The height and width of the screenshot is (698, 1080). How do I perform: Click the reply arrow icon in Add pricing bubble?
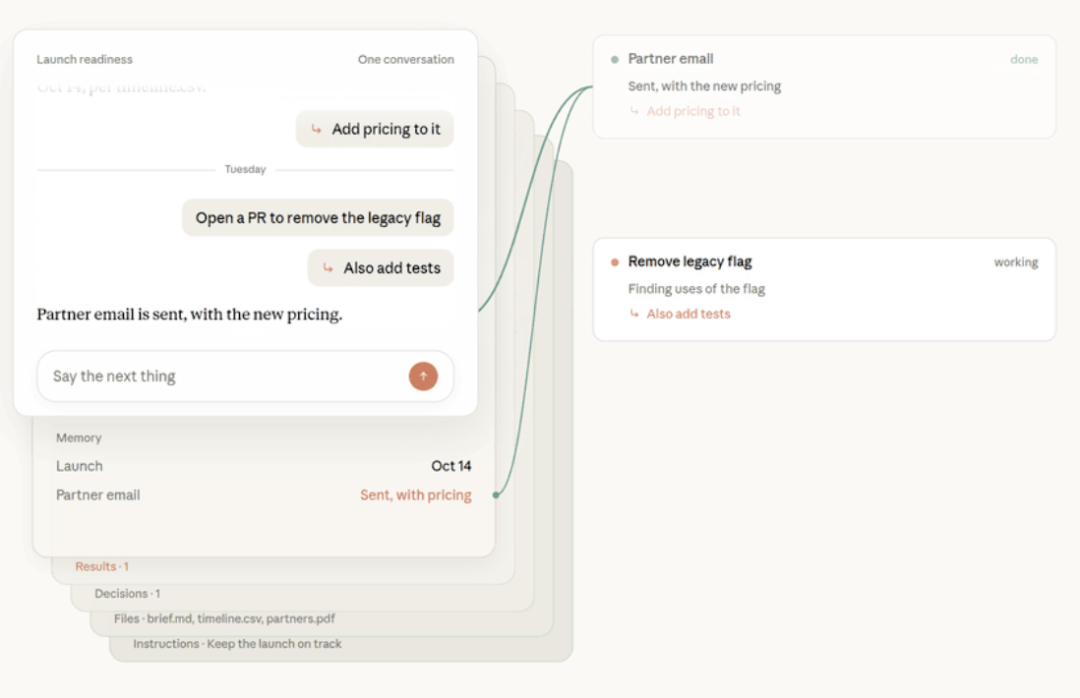click(316, 129)
